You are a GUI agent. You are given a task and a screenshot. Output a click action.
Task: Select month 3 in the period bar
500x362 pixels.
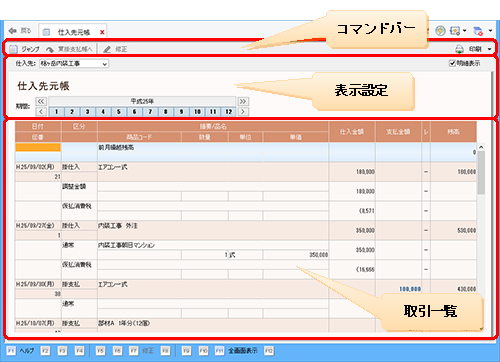point(88,112)
